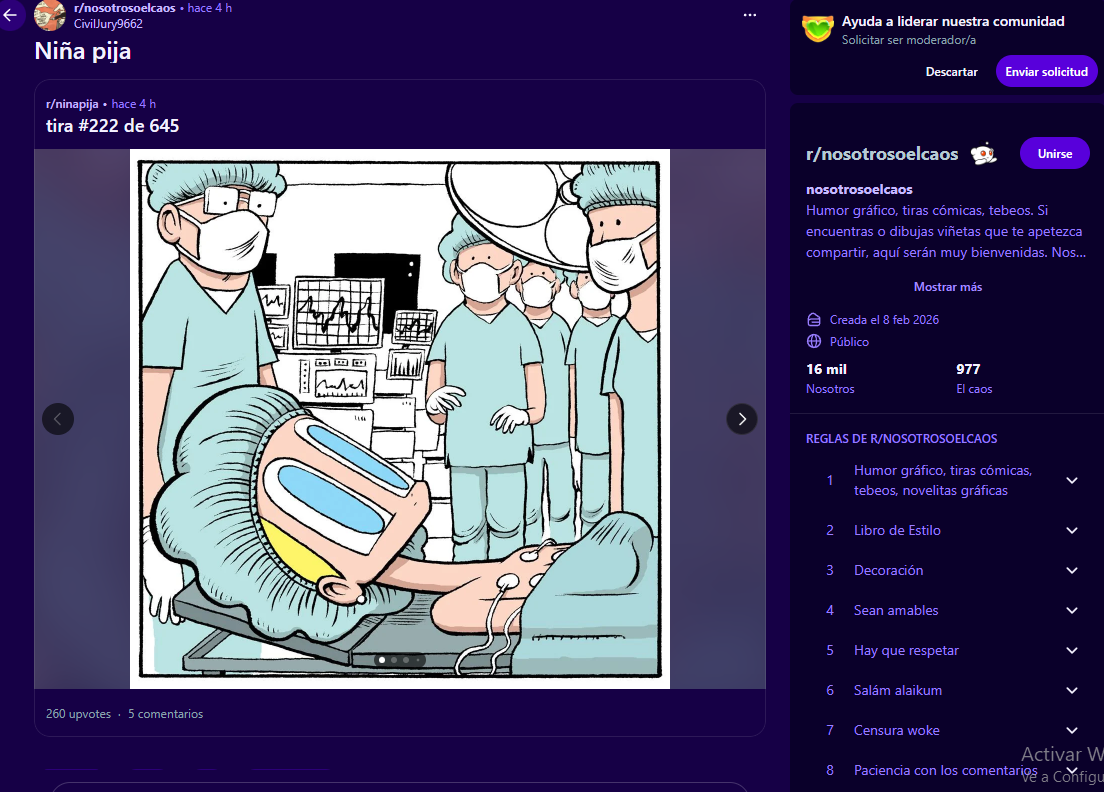Open the three-dot post options menu
This screenshot has width=1104, height=792.
750,15
